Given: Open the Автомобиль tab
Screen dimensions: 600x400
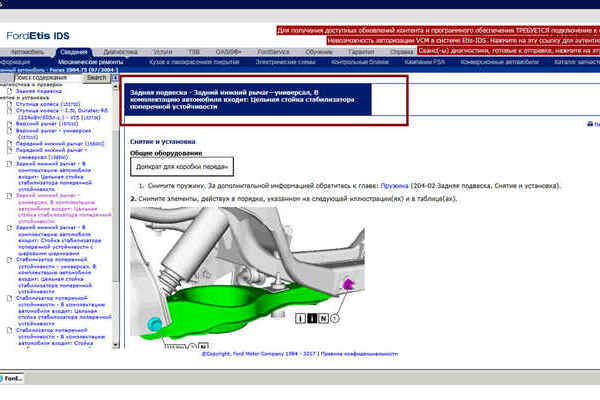Looking at the screenshot, I should tap(28, 52).
